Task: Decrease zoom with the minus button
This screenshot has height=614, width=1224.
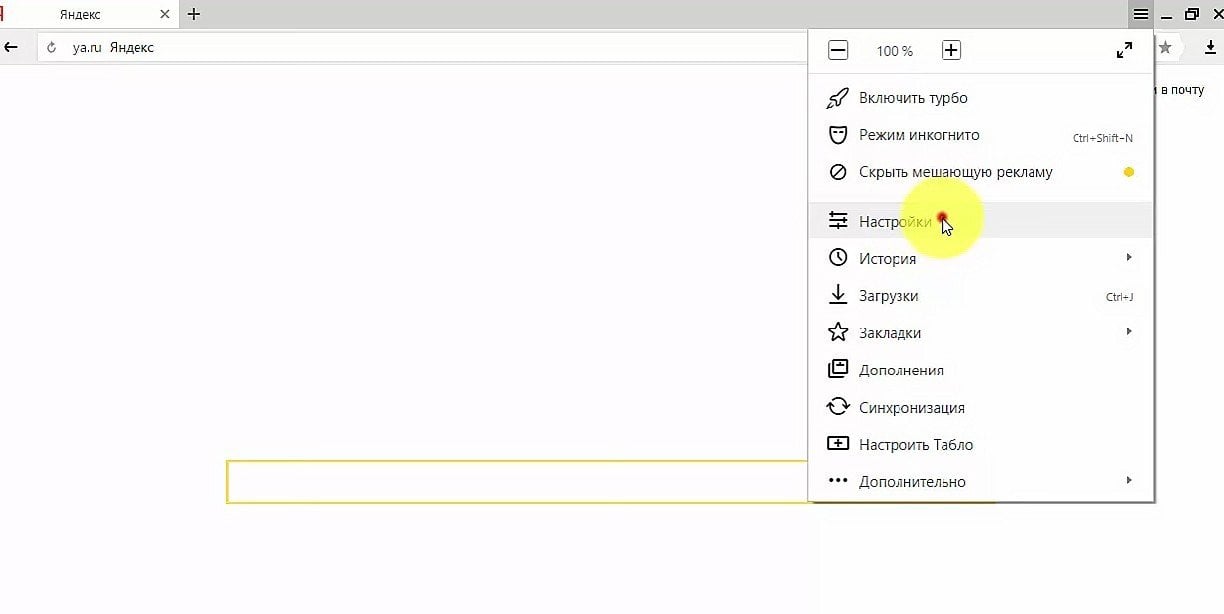Action: click(x=838, y=50)
